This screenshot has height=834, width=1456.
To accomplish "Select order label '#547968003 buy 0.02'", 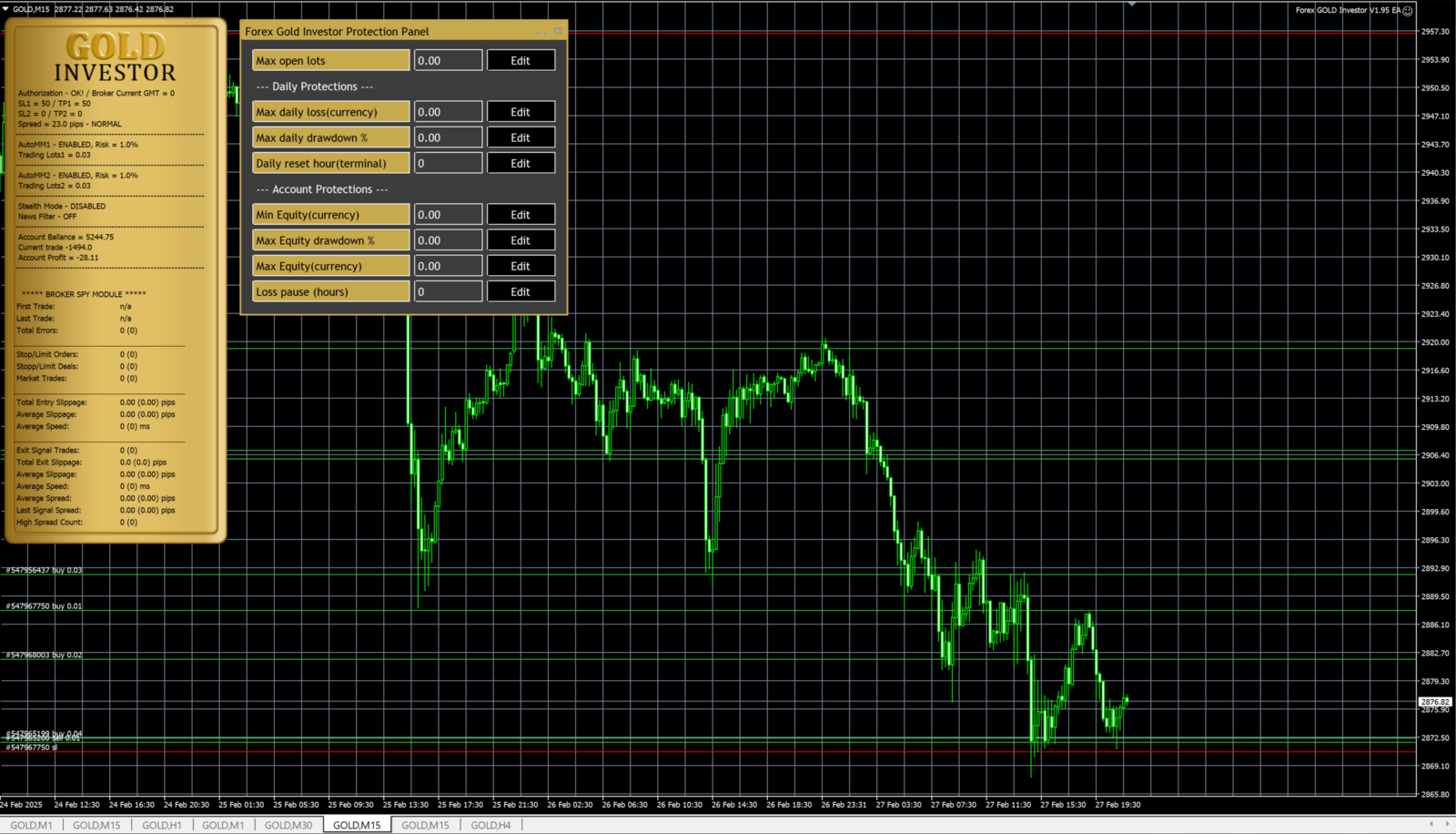I will coord(44,655).
